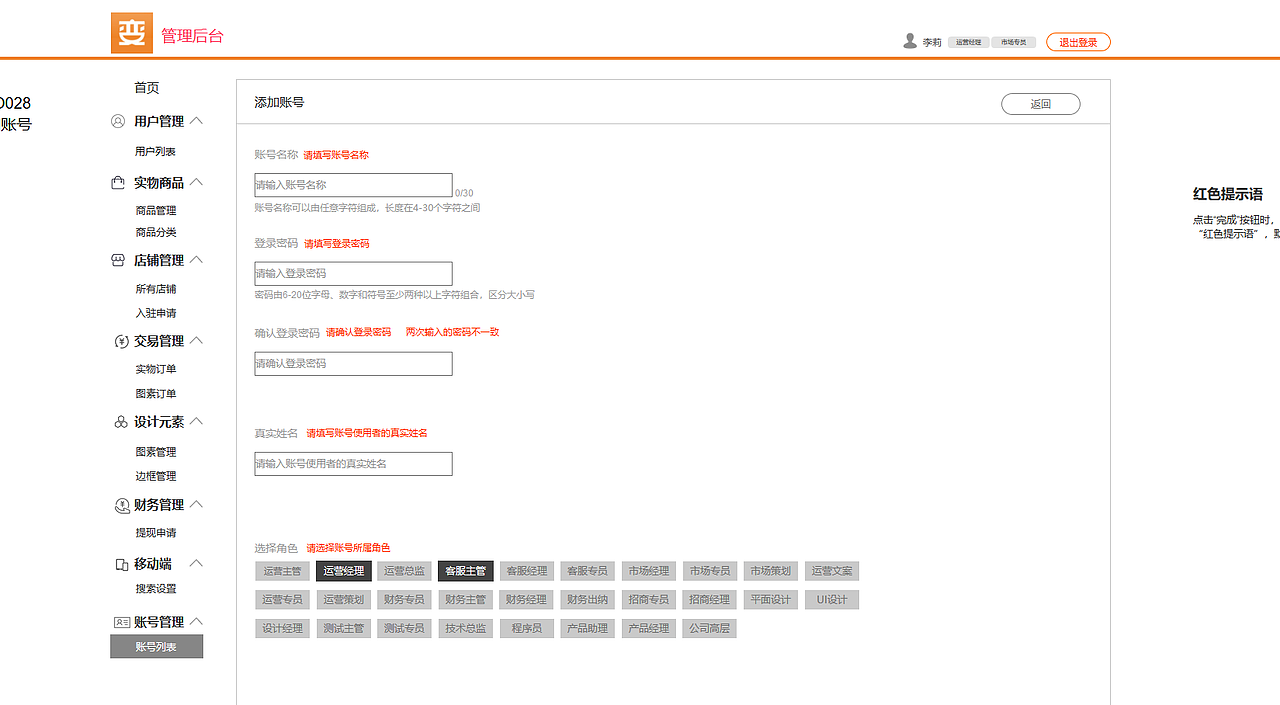
Task: Click the 交易管理 yen coin icon
Action: [122, 341]
